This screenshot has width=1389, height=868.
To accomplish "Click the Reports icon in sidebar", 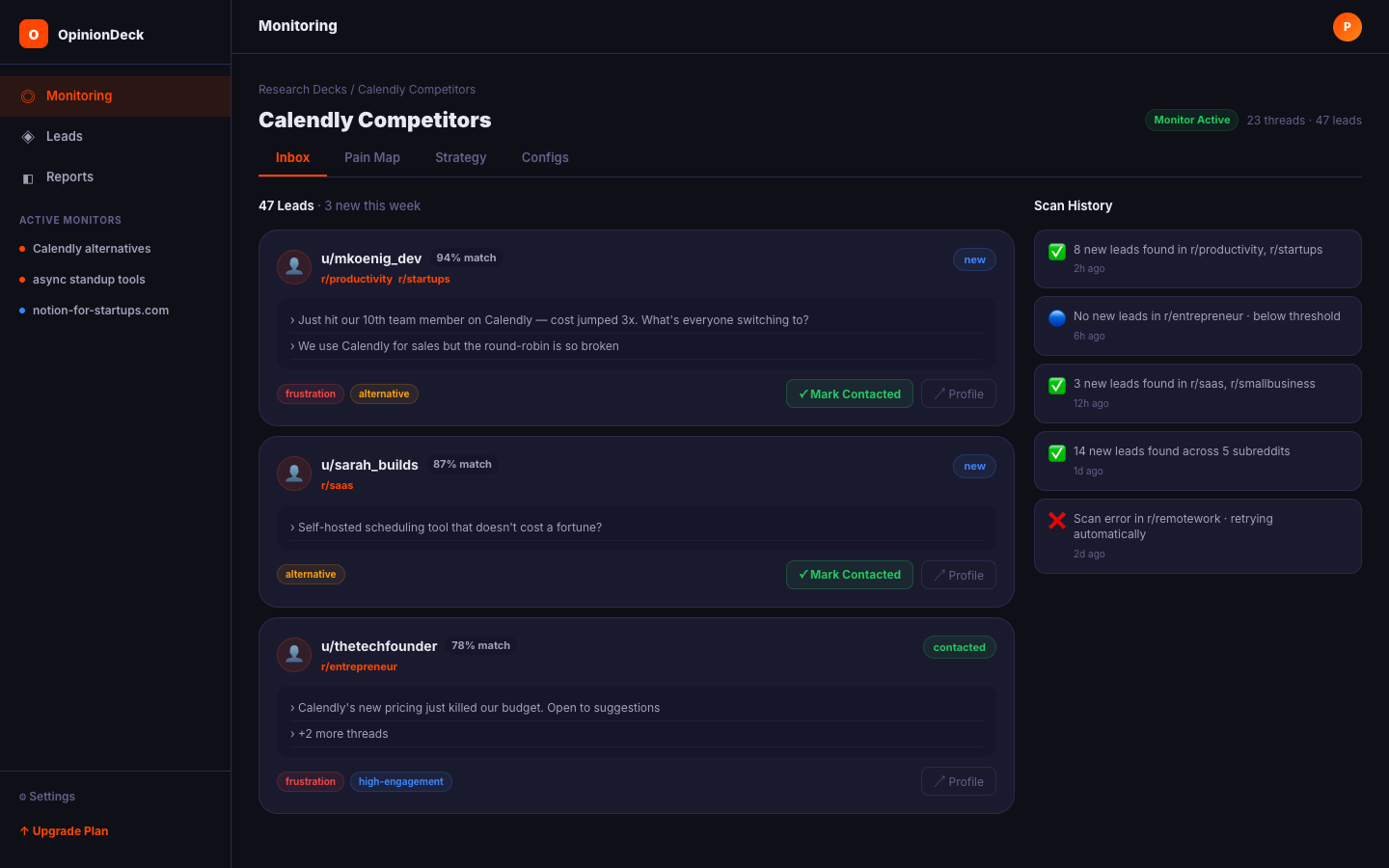I will pos(28,177).
